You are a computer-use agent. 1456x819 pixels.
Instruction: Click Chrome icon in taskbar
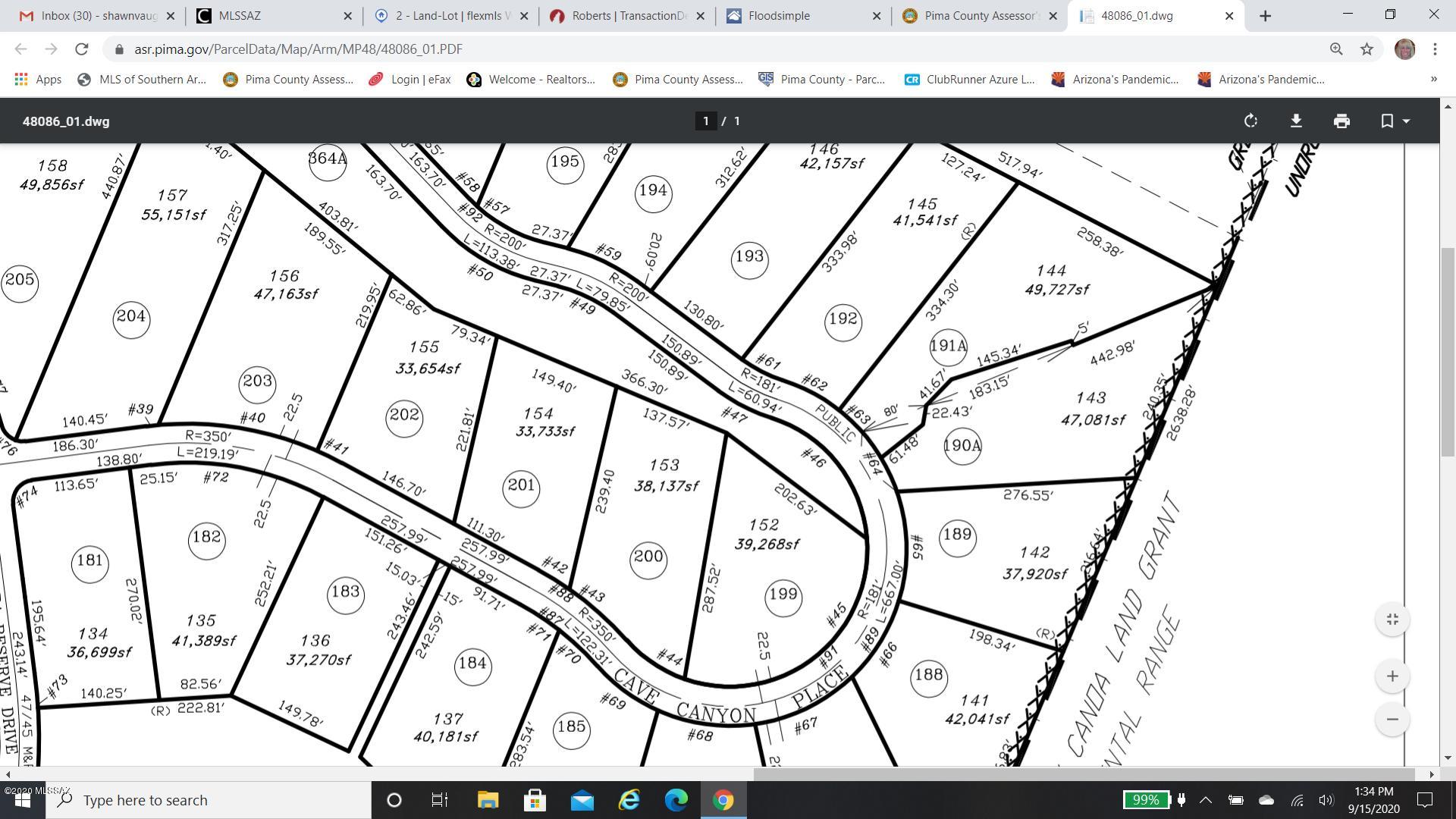click(x=723, y=800)
